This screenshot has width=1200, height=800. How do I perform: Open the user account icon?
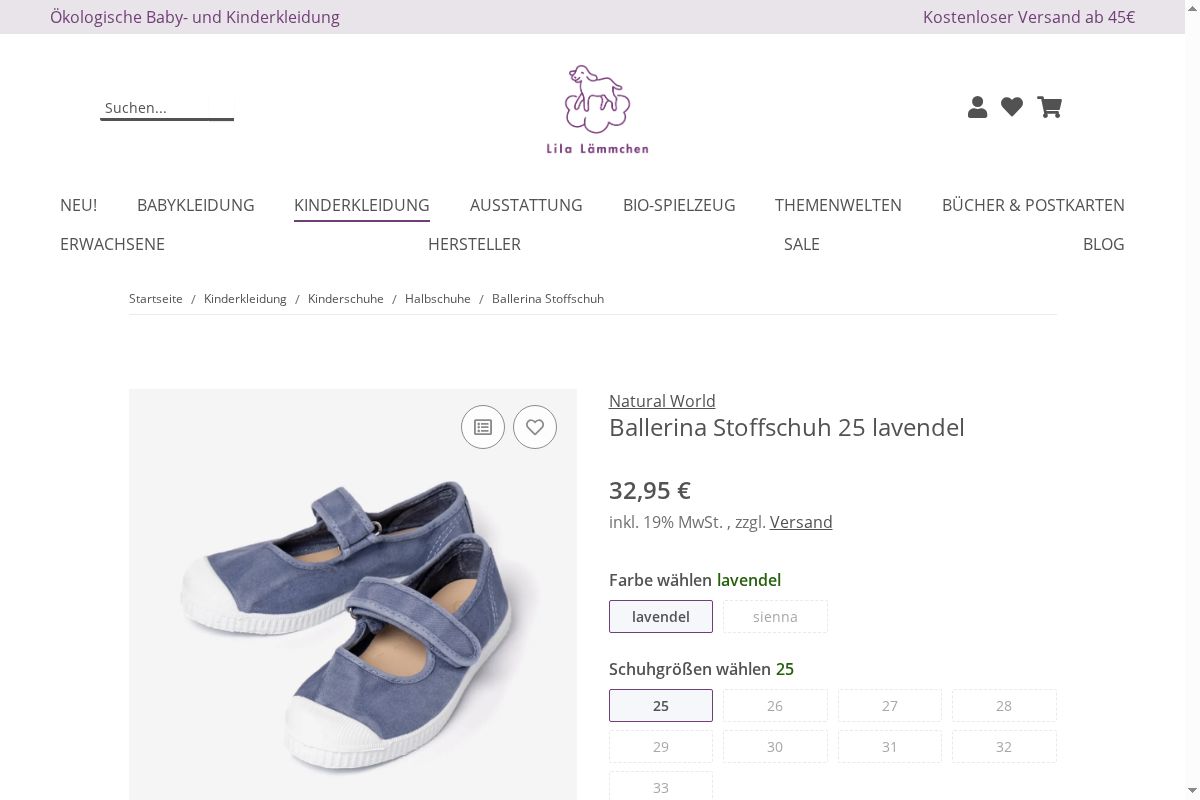point(977,107)
